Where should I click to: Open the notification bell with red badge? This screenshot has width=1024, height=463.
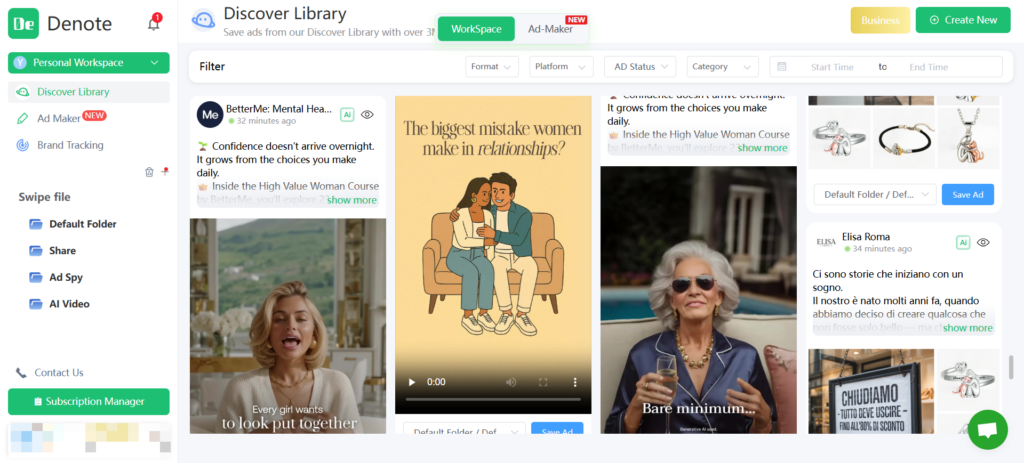154,24
